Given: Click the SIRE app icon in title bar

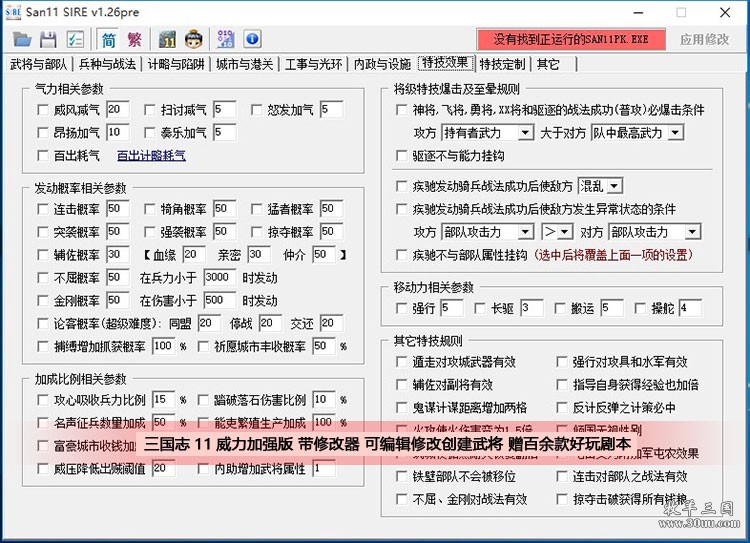Looking at the screenshot, I should [x=13, y=12].
